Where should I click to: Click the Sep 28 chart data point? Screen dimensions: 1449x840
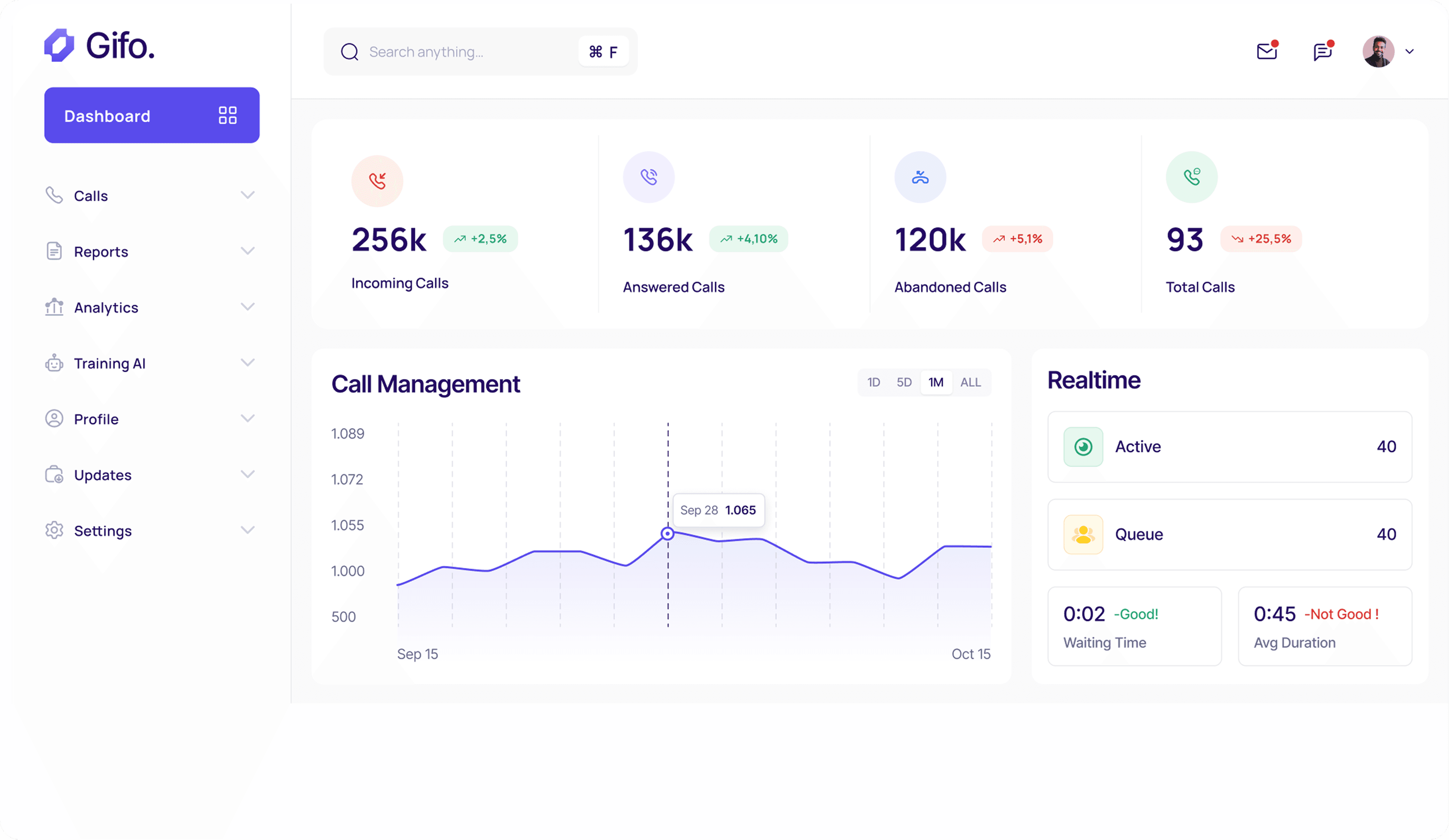point(667,534)
